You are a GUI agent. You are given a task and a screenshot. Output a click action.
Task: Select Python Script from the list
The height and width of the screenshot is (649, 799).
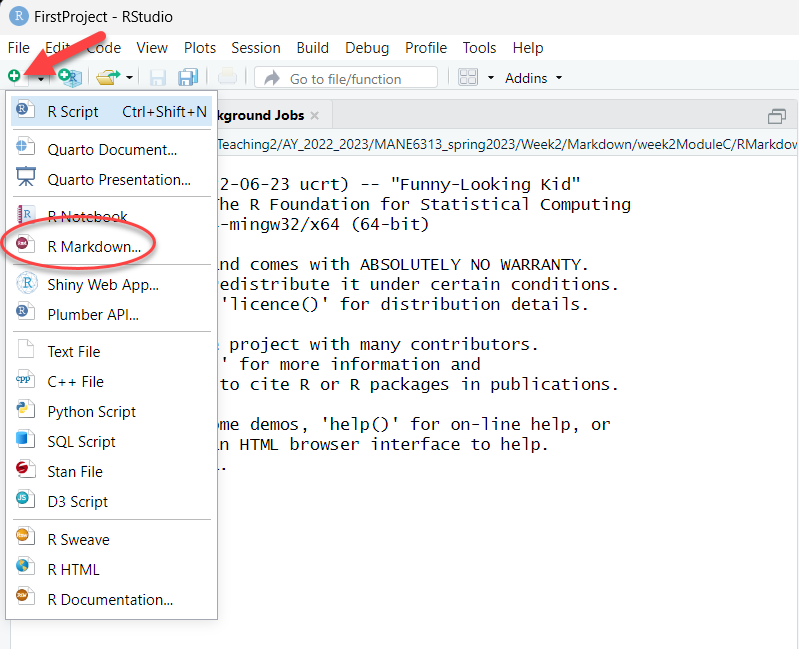click(x=91, y=412)
